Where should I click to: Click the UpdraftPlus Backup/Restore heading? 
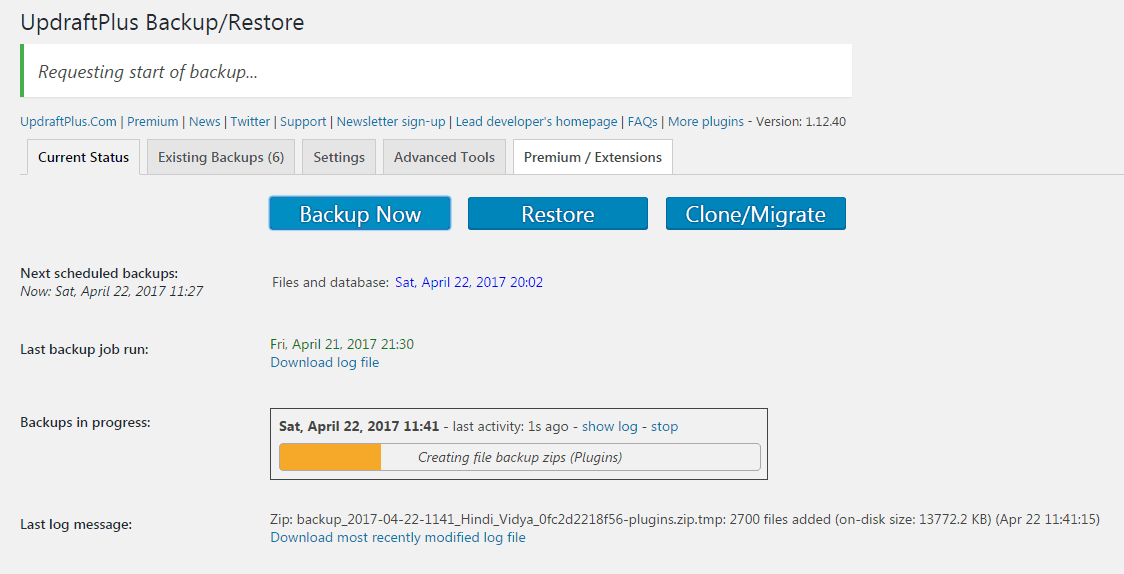(162, 22)
